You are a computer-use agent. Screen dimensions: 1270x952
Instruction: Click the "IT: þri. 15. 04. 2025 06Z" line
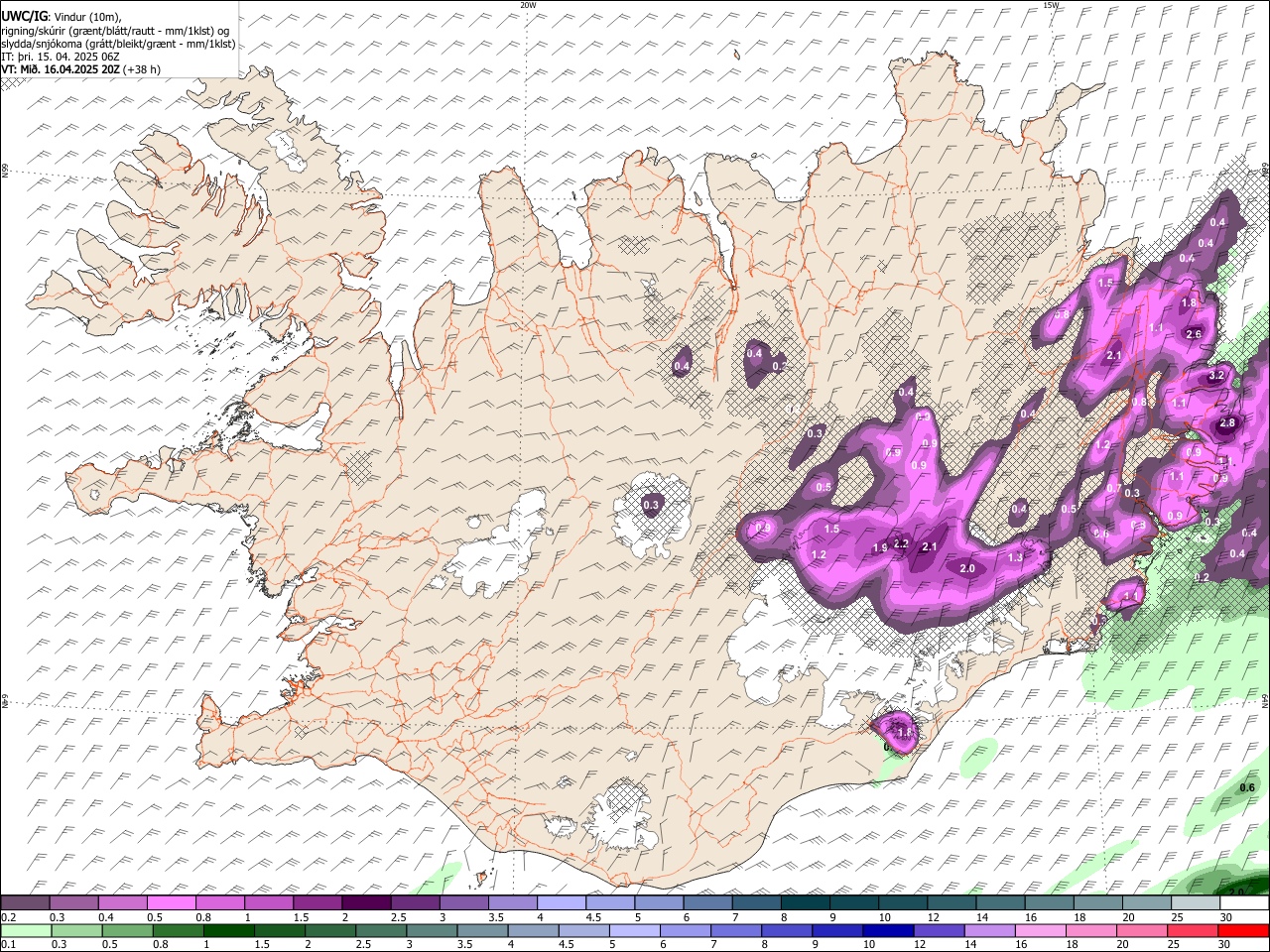(x=60, y=57)
